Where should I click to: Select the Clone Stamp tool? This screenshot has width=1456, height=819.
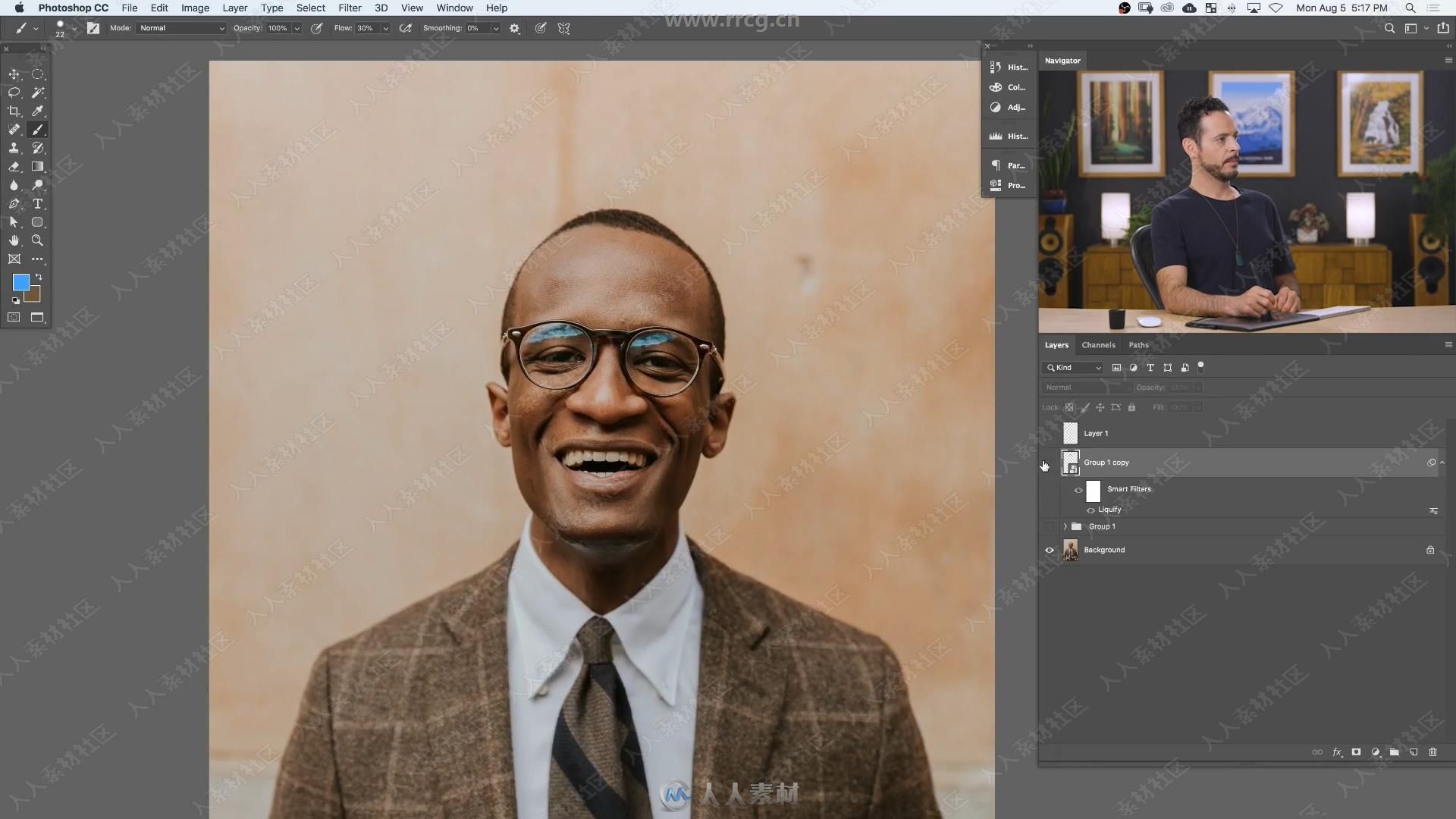pos(14,148)
